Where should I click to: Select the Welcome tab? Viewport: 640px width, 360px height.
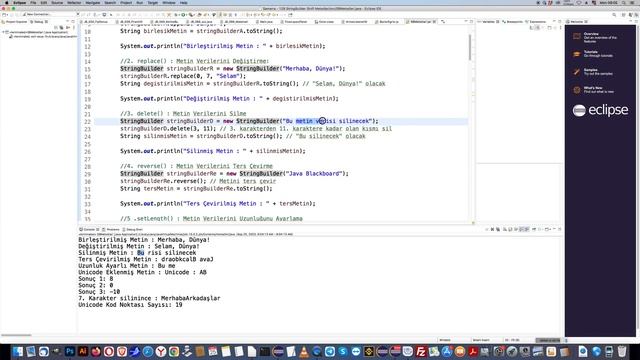(576, 21)
